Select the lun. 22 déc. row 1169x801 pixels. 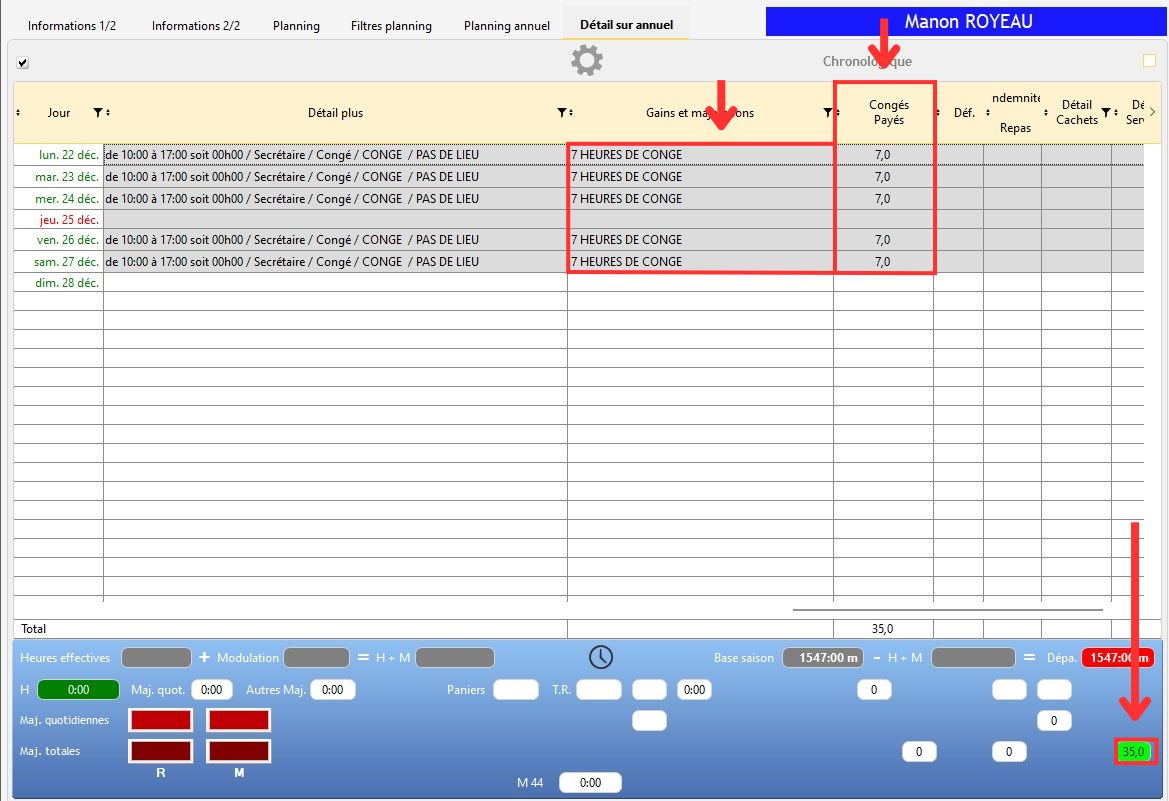click(59, 155)
